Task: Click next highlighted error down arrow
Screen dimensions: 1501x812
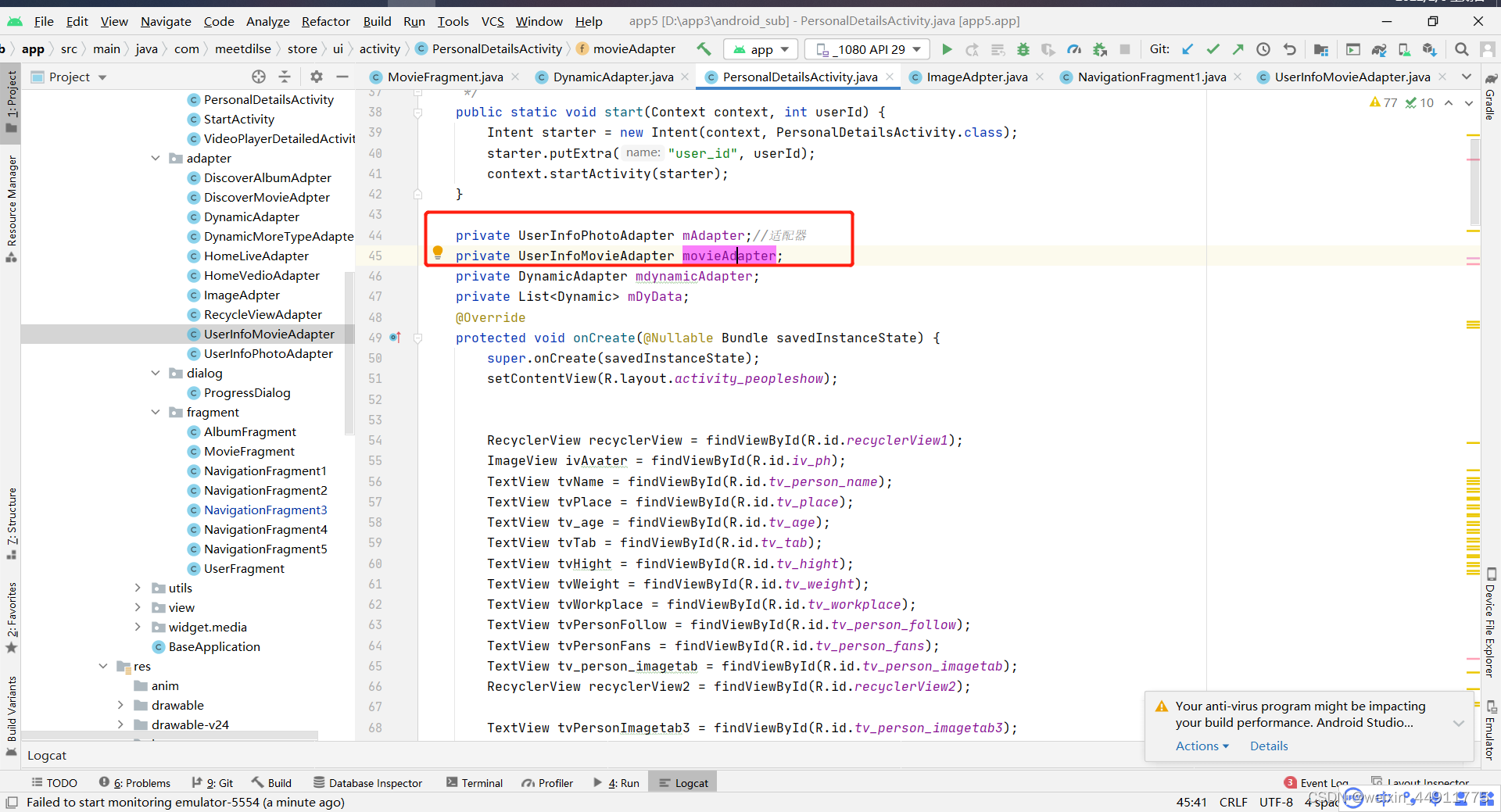Action: [x=1468, y=102]
